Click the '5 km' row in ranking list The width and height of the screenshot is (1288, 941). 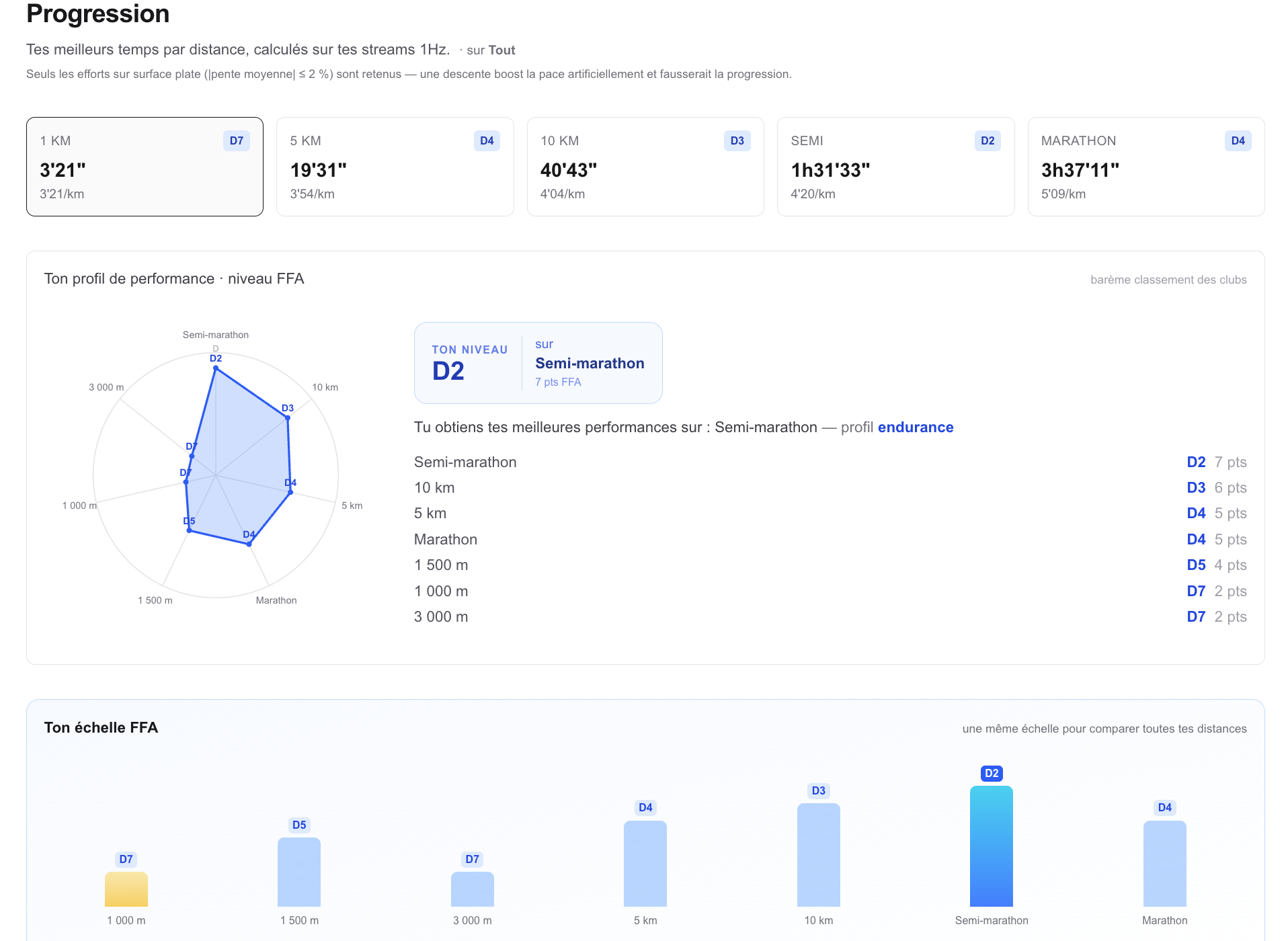coord(830,514)
